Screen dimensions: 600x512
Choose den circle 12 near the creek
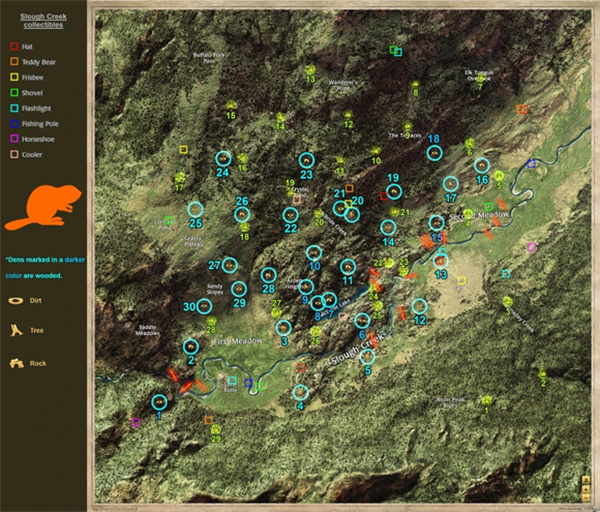coord(419,306)
